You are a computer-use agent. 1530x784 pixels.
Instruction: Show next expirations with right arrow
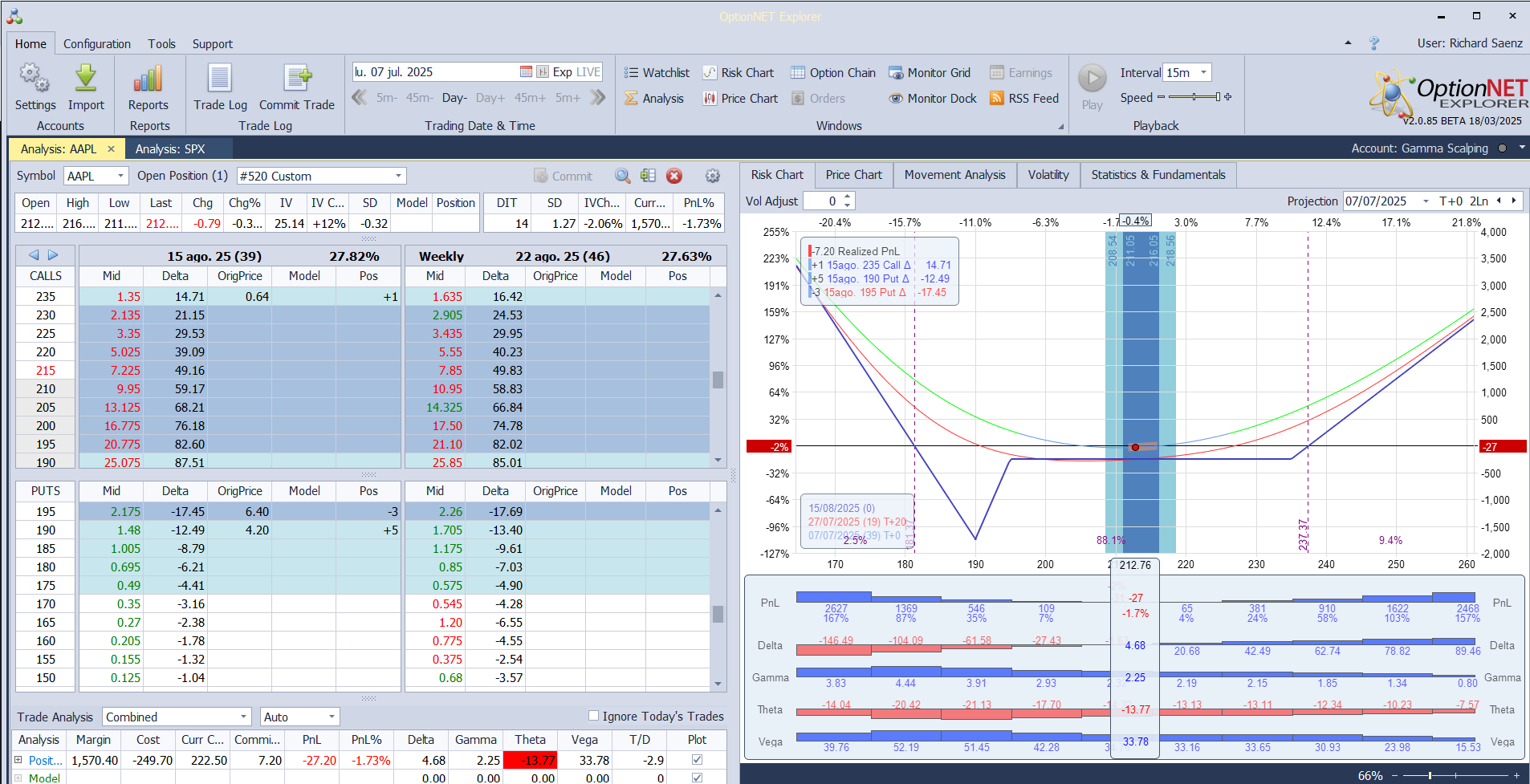[53, 255]
